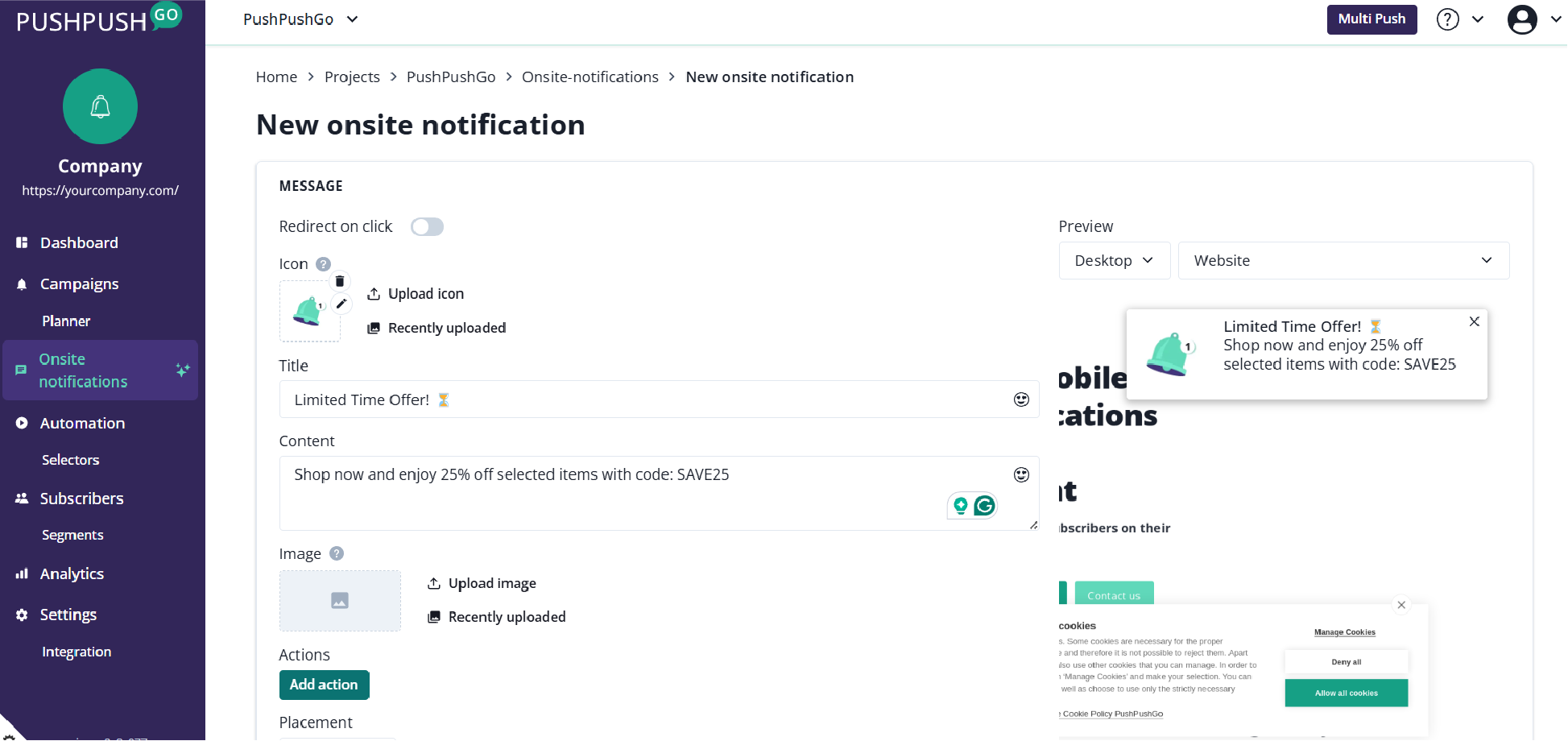The image size is (1568, 741).
Task: Toggle the Redirect on click switch
Action: [427, 227]
